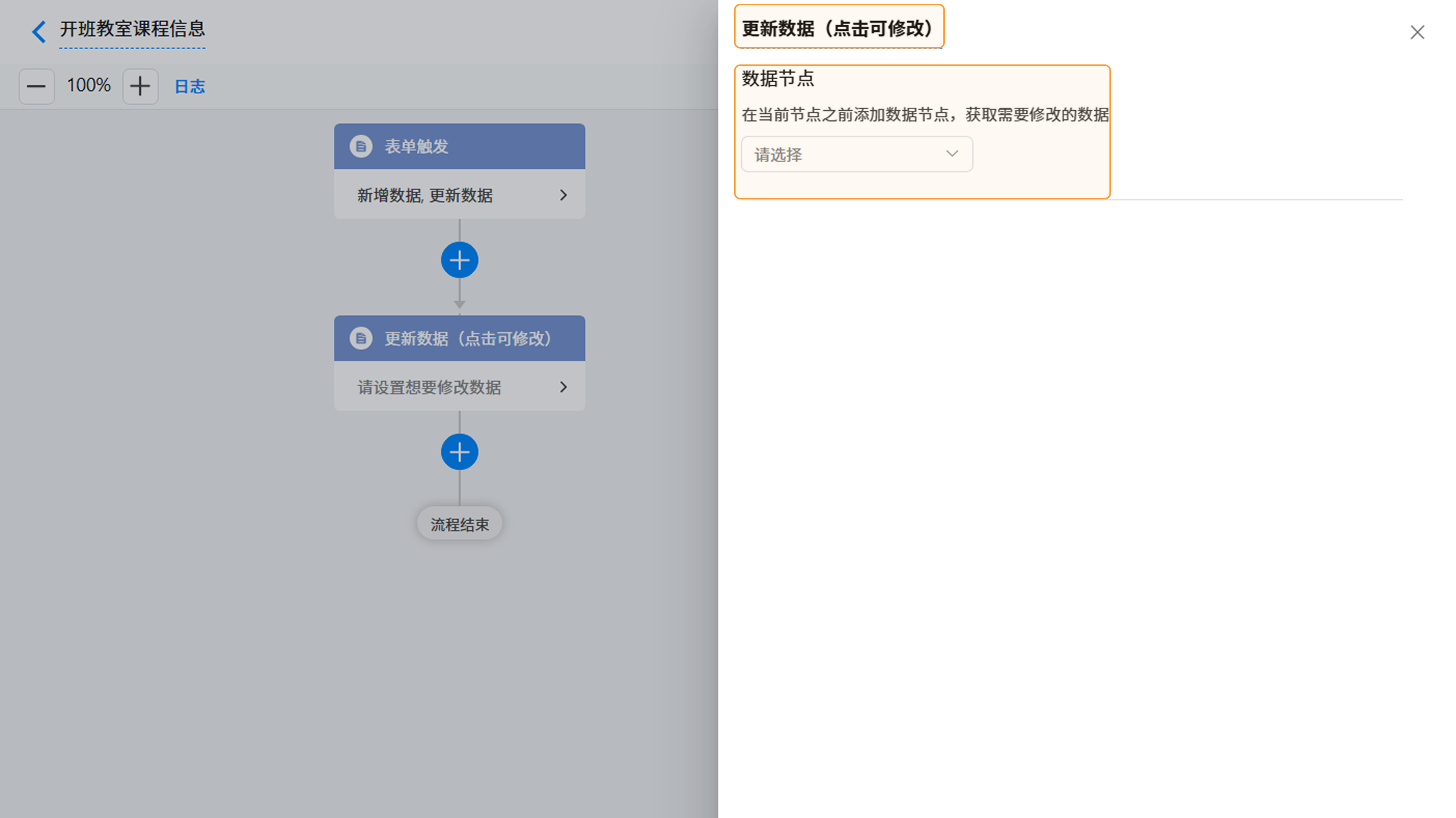The width and height of the screenshot is (1456, 818).
Task: Click the 数据节点 section label
Action: (x=778, y=78)
